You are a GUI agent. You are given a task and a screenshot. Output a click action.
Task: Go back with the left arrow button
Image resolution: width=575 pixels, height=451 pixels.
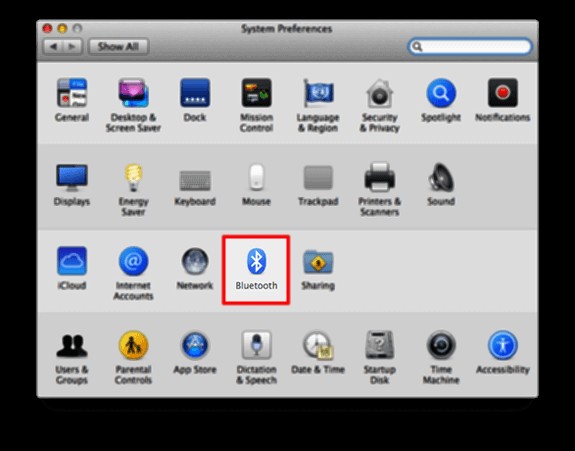(x=54, y=47)
